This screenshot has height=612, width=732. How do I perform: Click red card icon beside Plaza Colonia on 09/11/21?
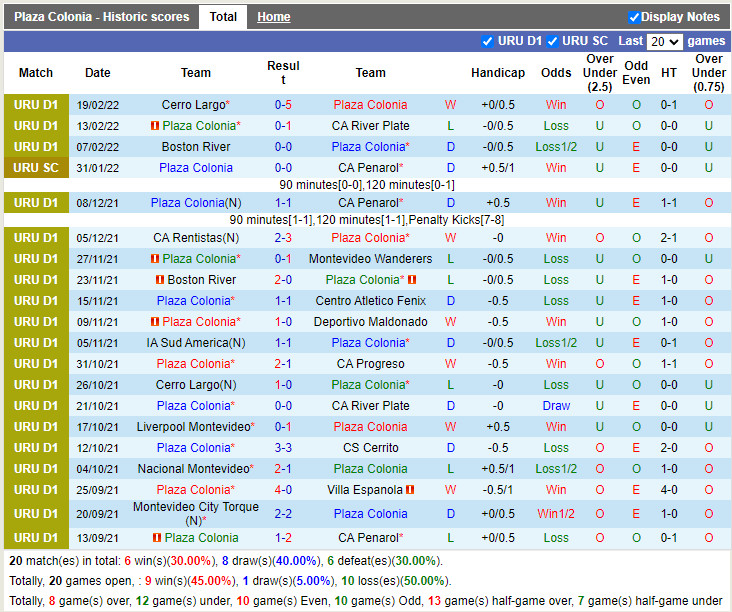click(155, 322)
